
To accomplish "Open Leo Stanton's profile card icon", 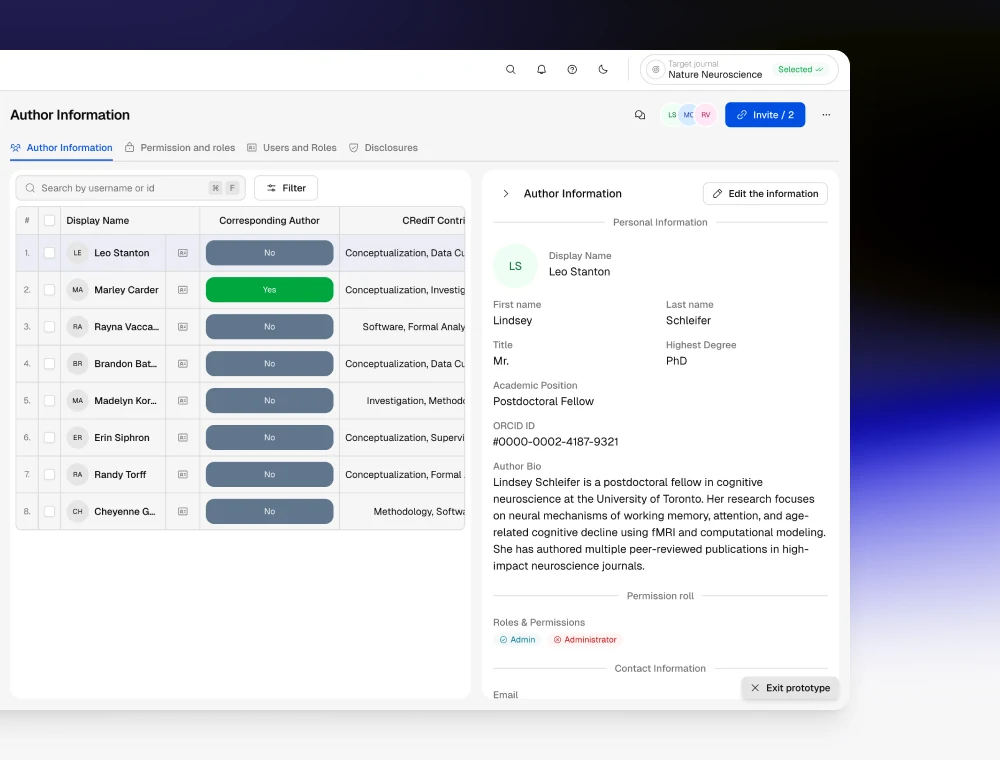I will (183, 253).
